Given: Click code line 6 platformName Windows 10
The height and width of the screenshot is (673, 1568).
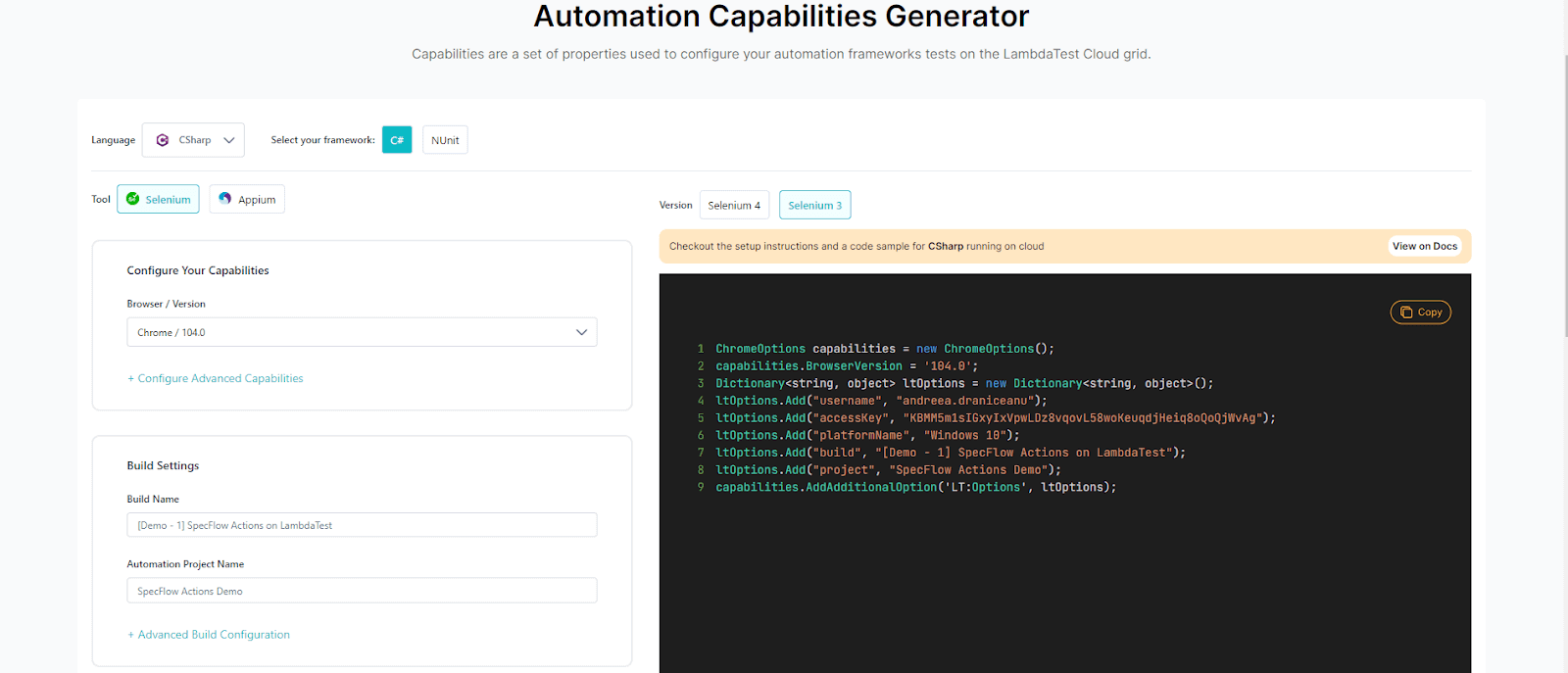Looking at the screenshot, I should [x=867, y=435].
